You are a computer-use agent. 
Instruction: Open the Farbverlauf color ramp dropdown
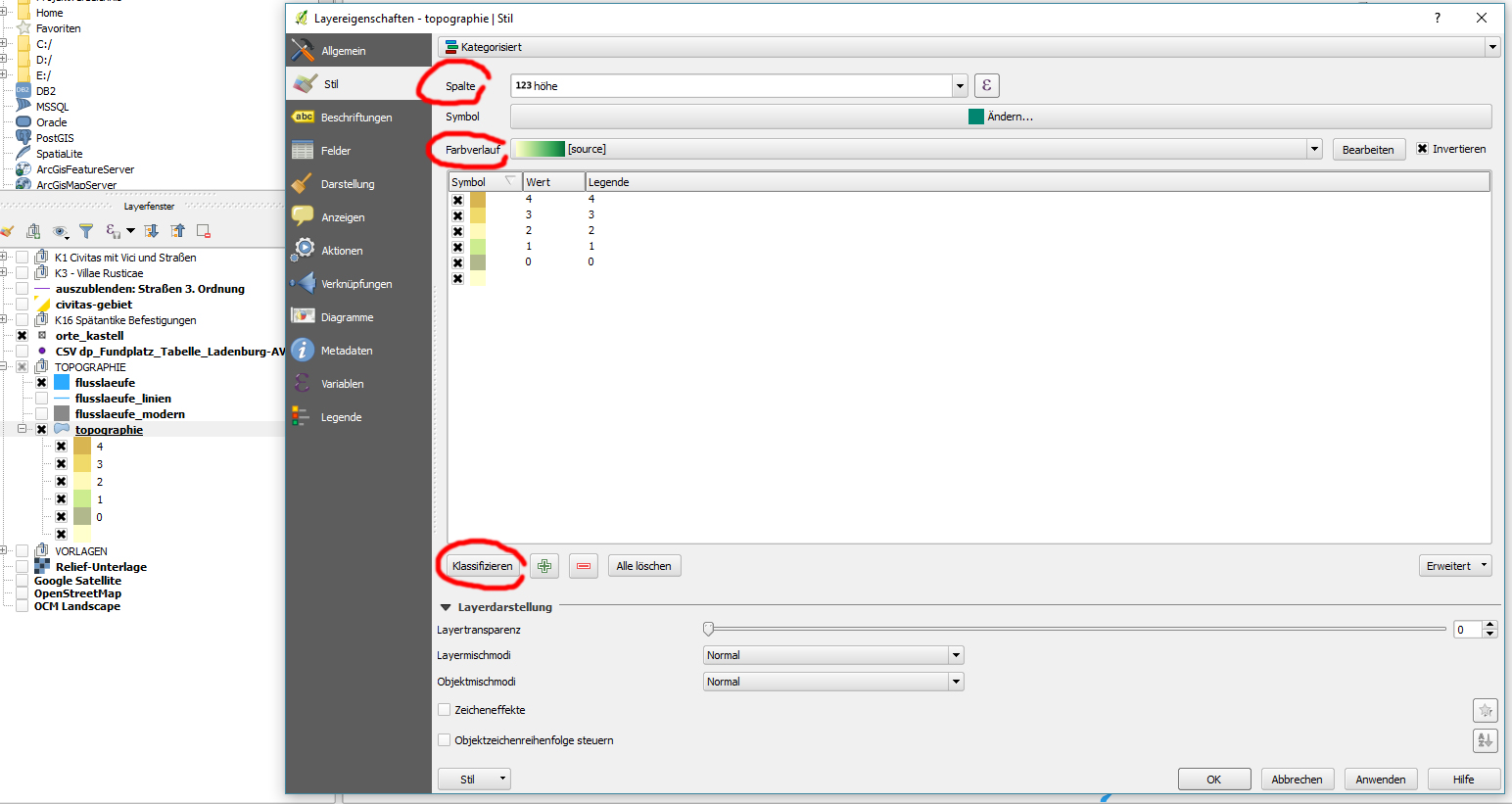click(x=1314, y=149)
